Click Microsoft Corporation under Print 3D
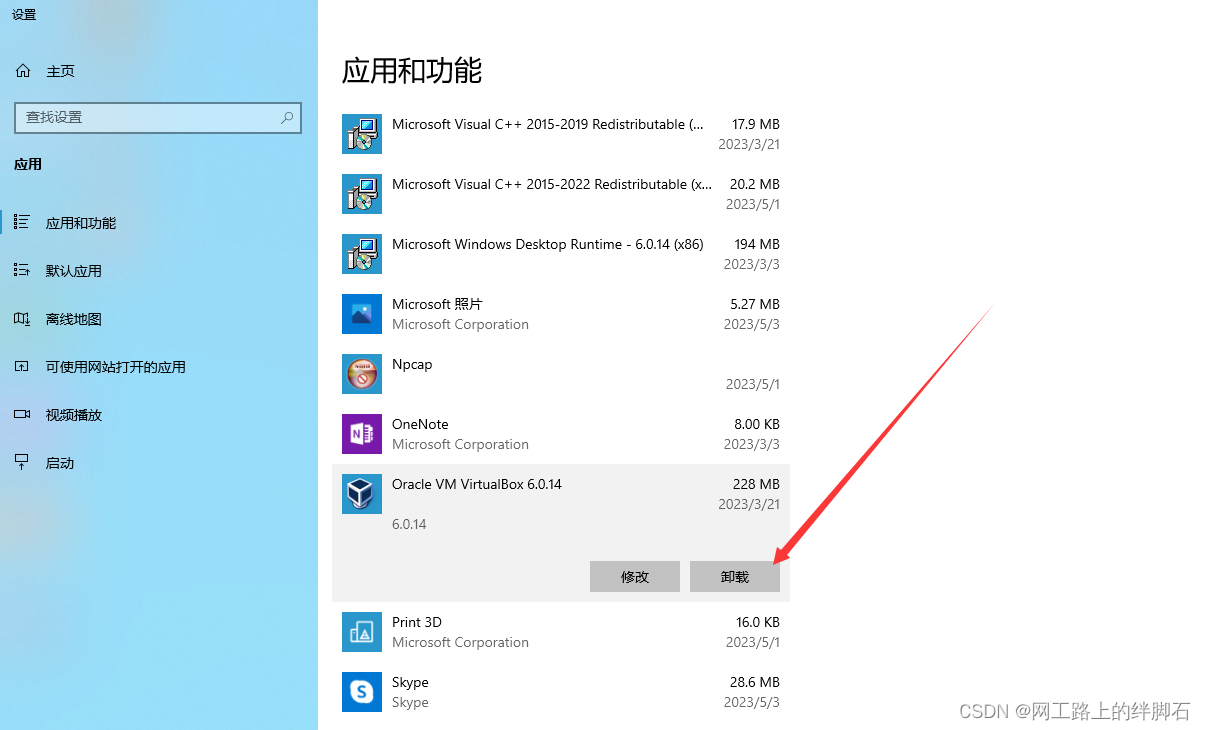The width and height of the screenshot is (1206, 730). coord(460,642)
